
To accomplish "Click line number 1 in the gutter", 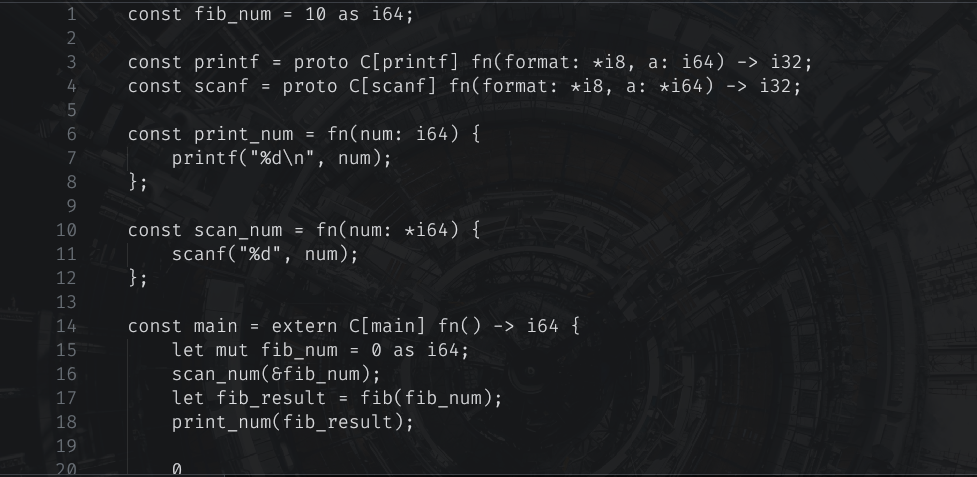I will coord(70,15).
